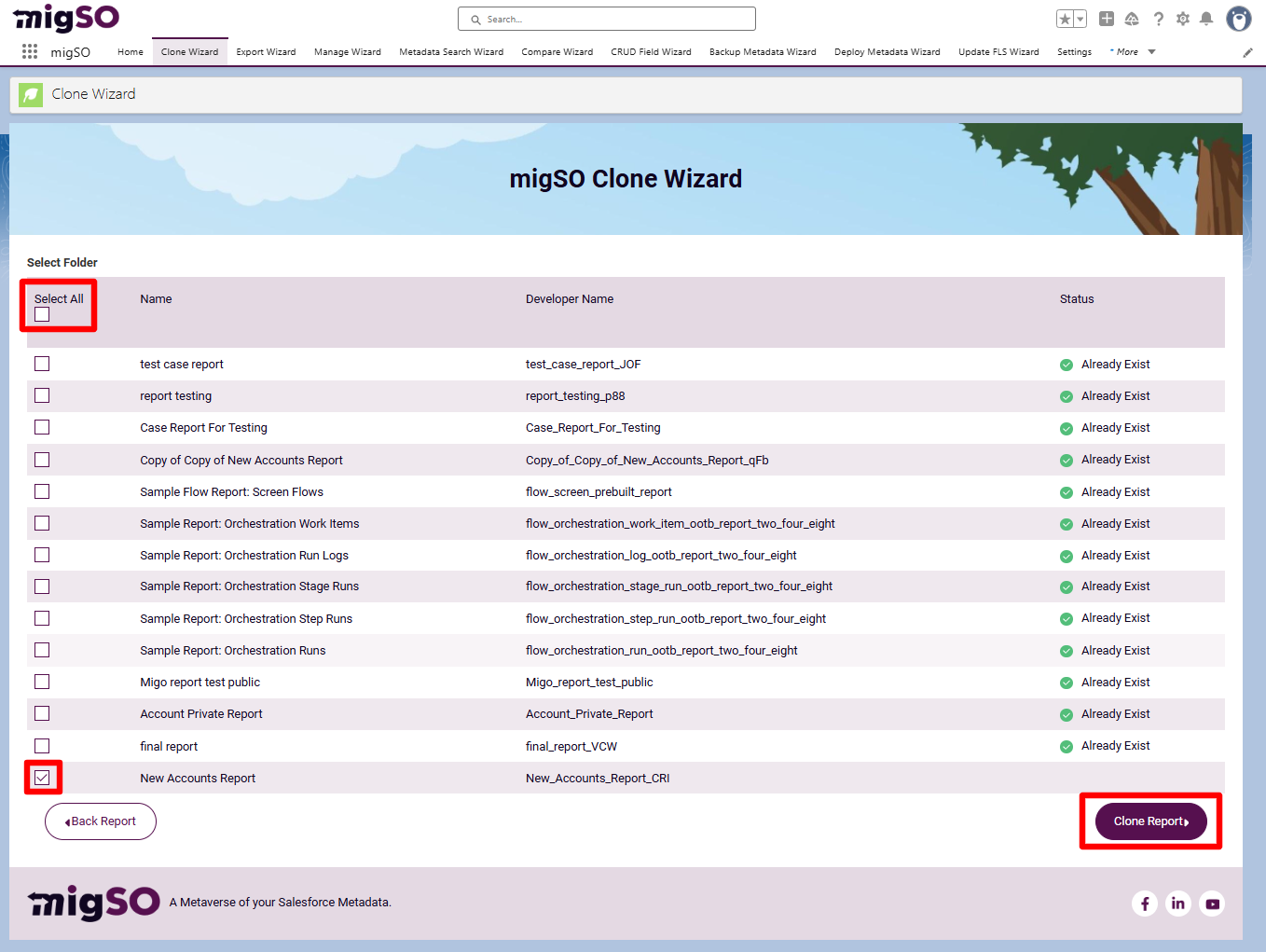Go back using the Back Report button

[100, 821]
